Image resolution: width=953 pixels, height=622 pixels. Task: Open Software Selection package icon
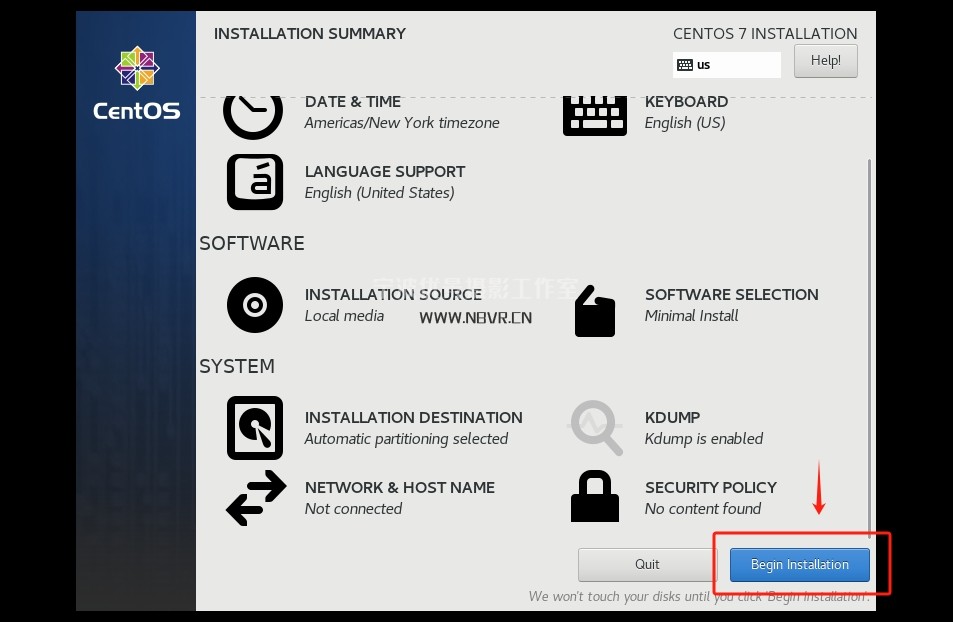pos(594,311)
